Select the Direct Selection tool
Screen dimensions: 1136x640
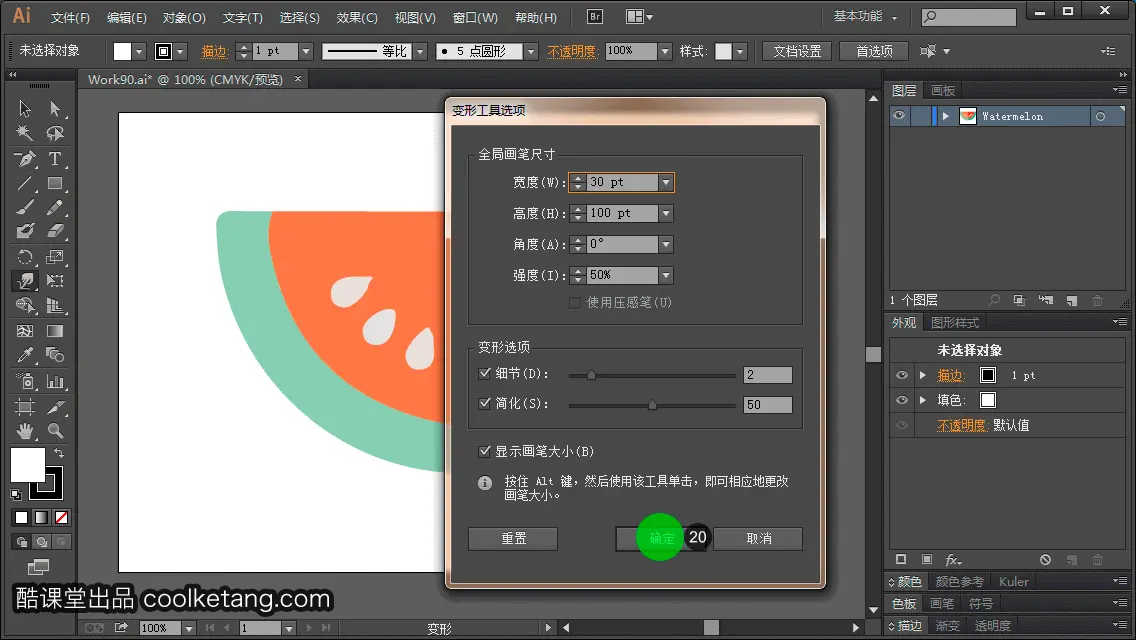55,109
